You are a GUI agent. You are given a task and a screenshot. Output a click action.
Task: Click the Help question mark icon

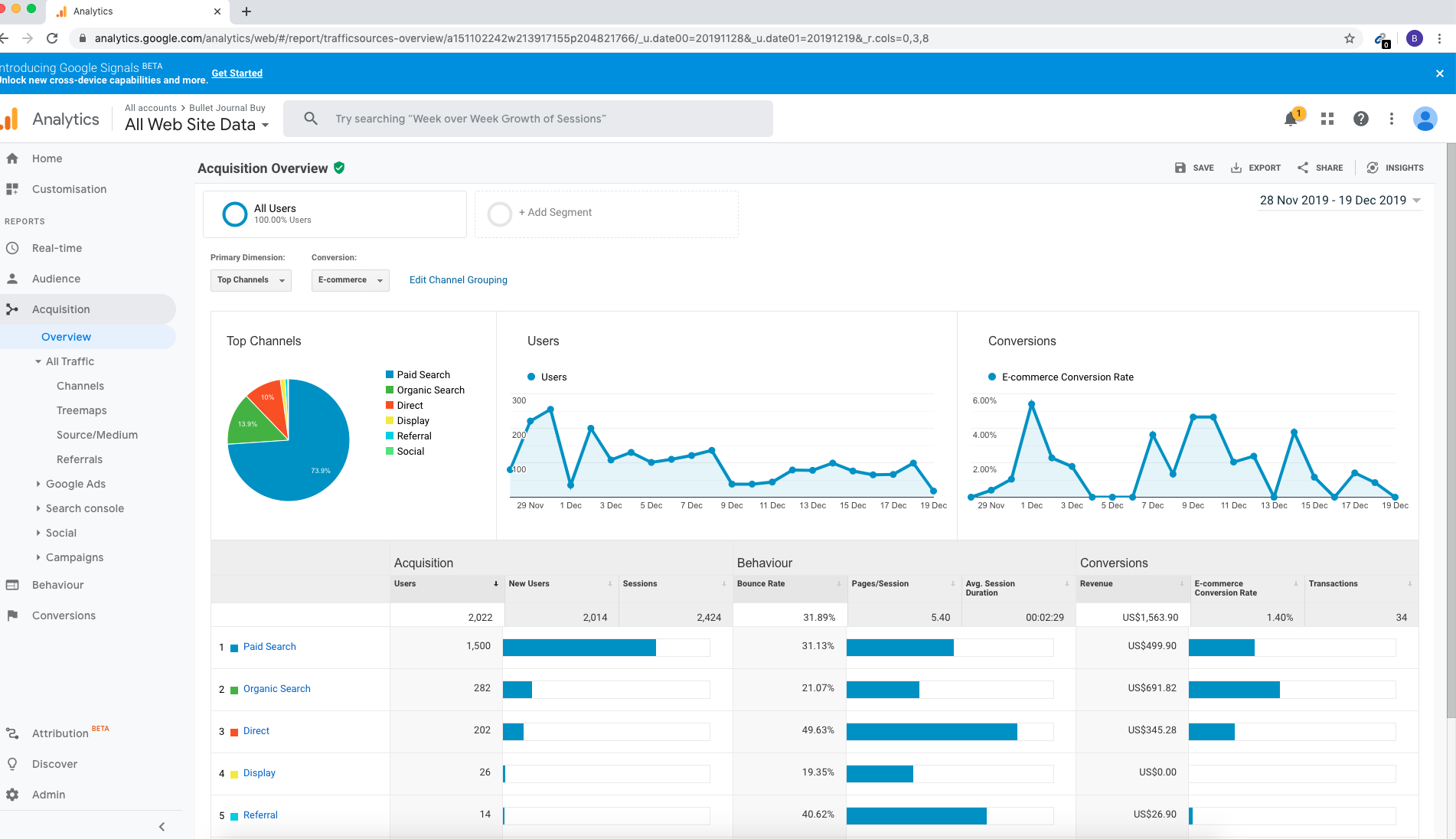pos(1360,119)
